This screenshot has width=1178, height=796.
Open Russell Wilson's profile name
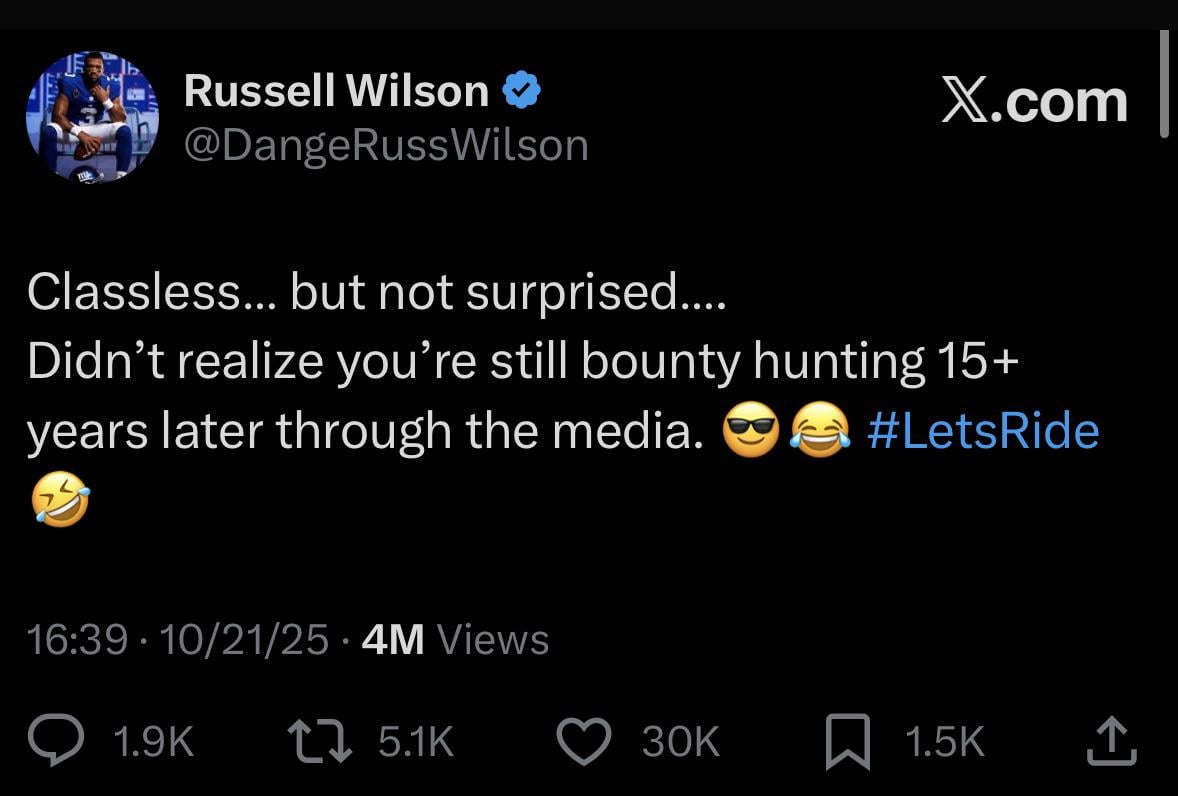tap(335, 88)
